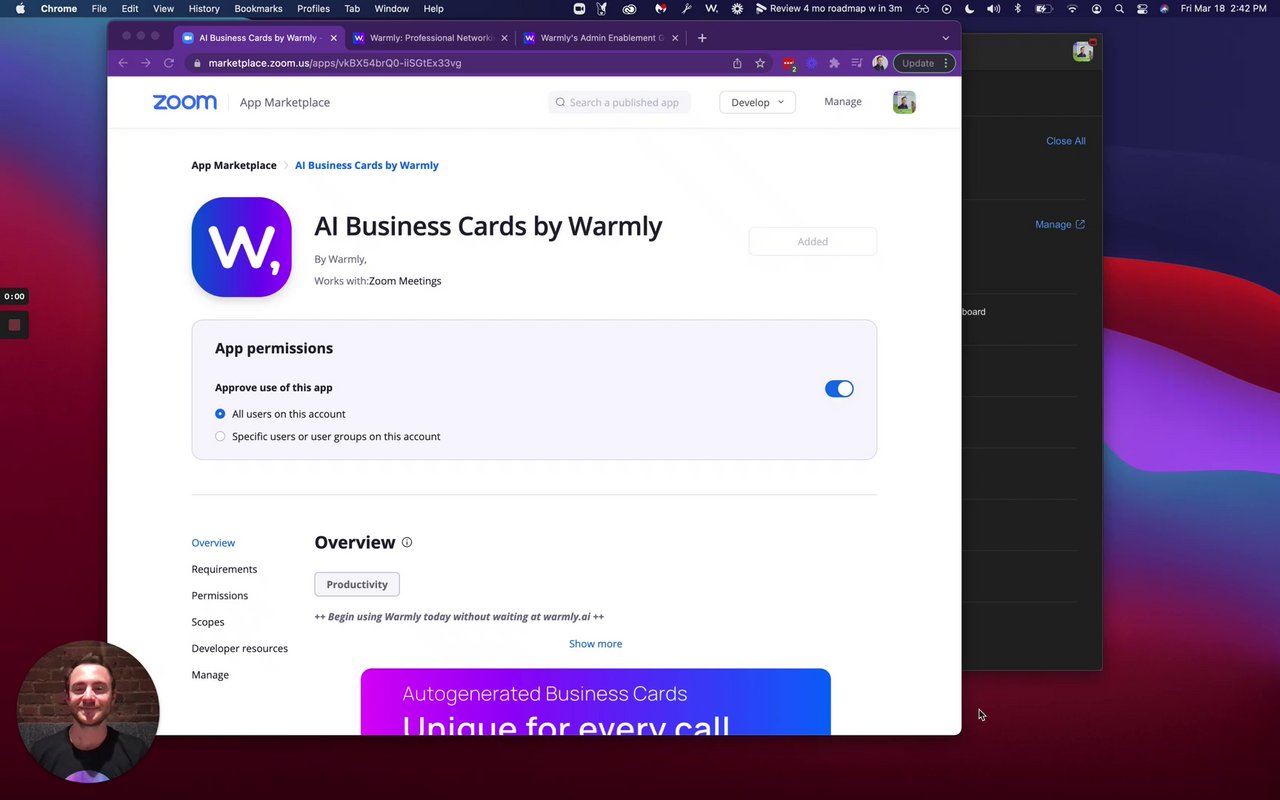Click the Bluetooth icon in the menu bar
The image size is (1280, 800).
(x=1018, y=8)
